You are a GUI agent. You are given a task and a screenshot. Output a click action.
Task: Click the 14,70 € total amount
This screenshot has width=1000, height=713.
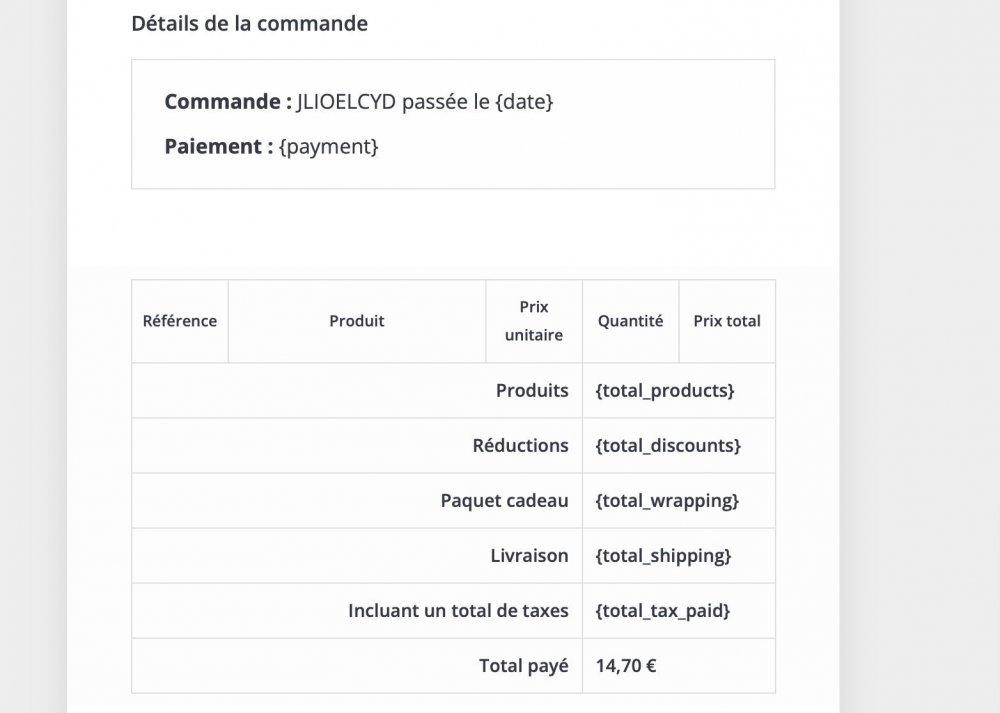tap(626, 666)
